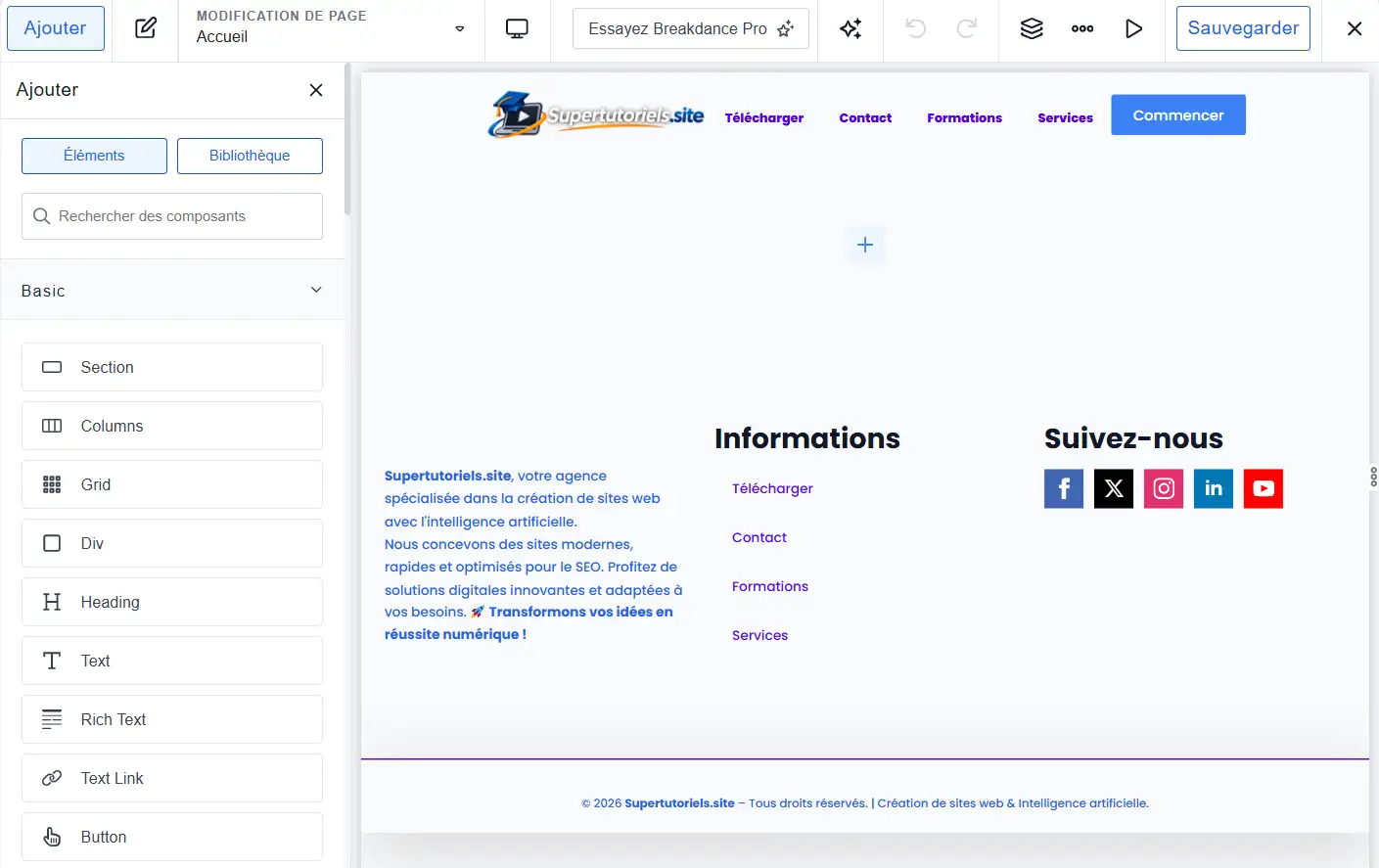Focus the Rechercher des composants field
The height and width of the screenshot is (868, 1379).
[172, 216]
